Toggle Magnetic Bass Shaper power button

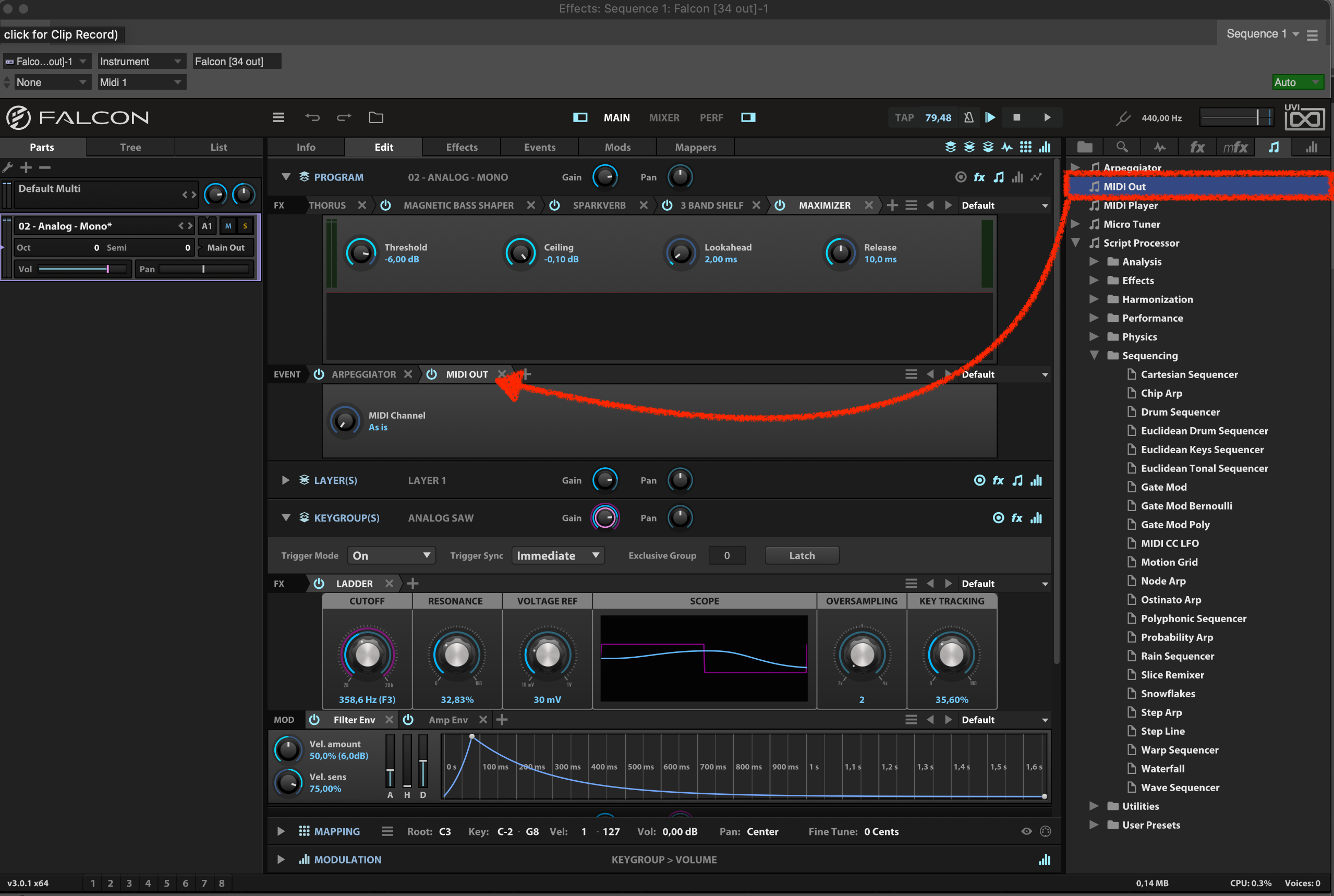click(x=385, y=205)
